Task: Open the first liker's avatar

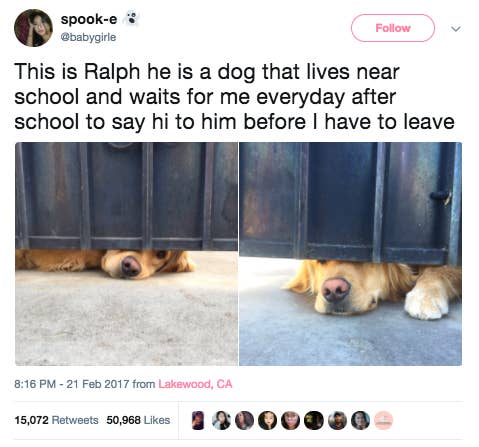Action: (199, 420)
